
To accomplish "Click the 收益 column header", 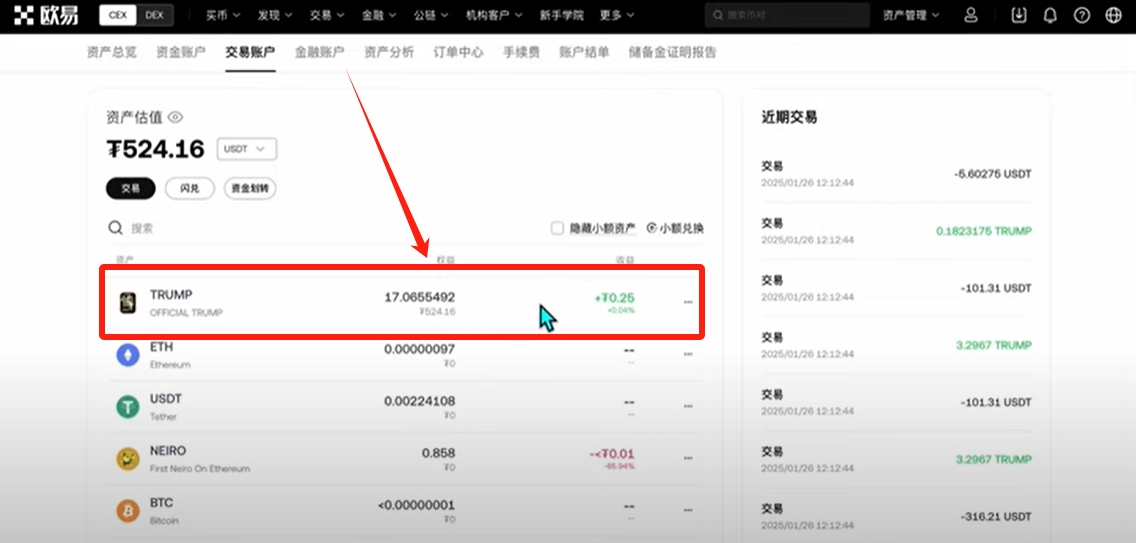I will [625, 260].
